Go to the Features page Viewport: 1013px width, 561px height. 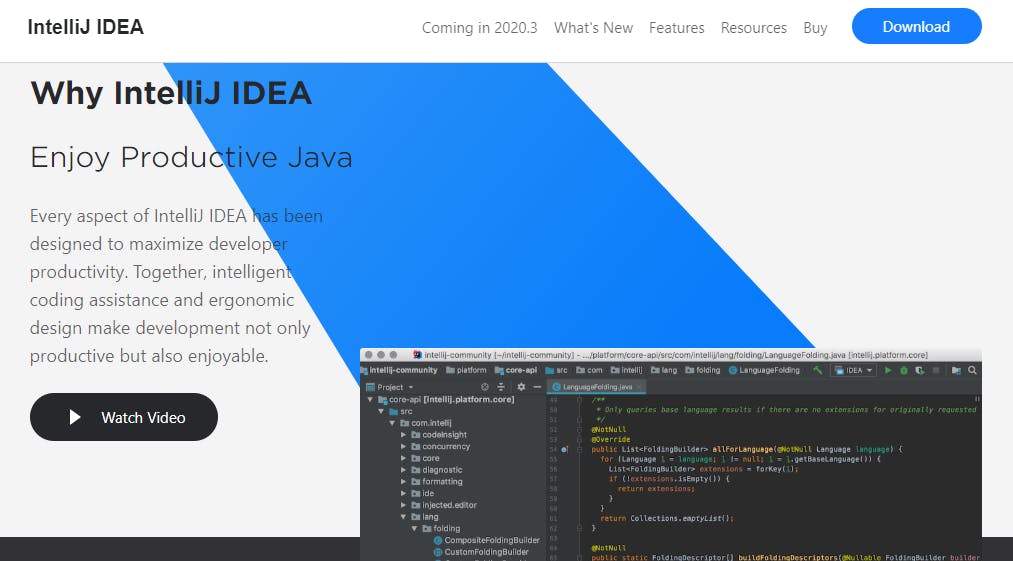click(676, 28)
